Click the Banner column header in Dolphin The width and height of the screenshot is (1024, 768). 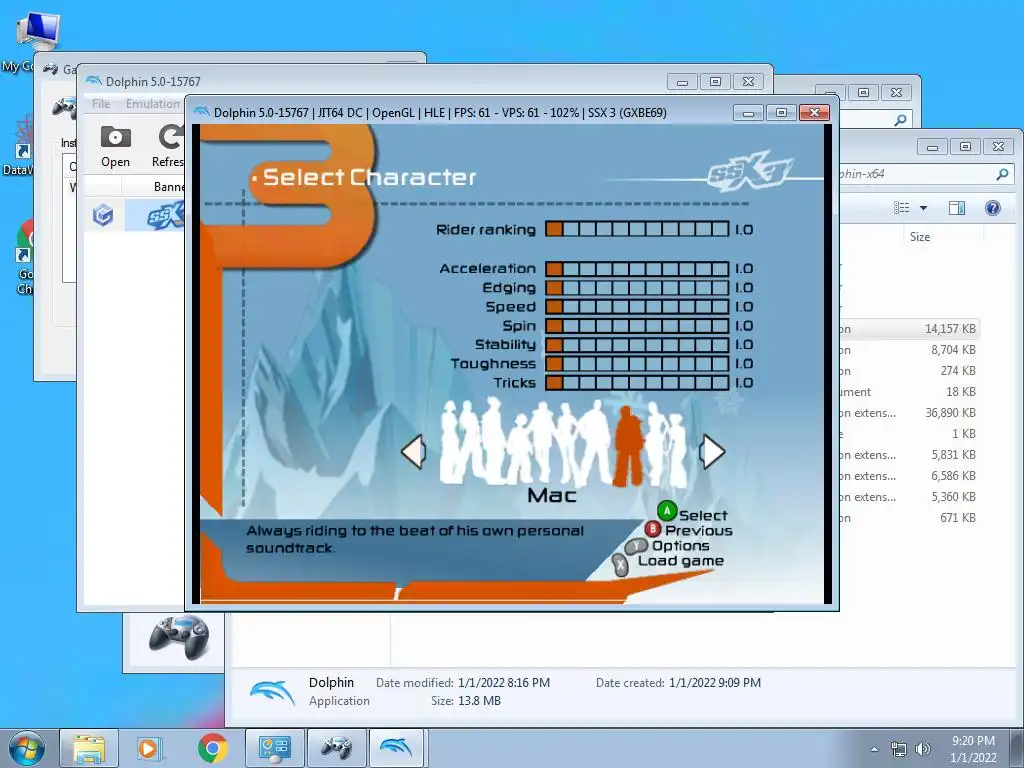[x=169, y=187]
